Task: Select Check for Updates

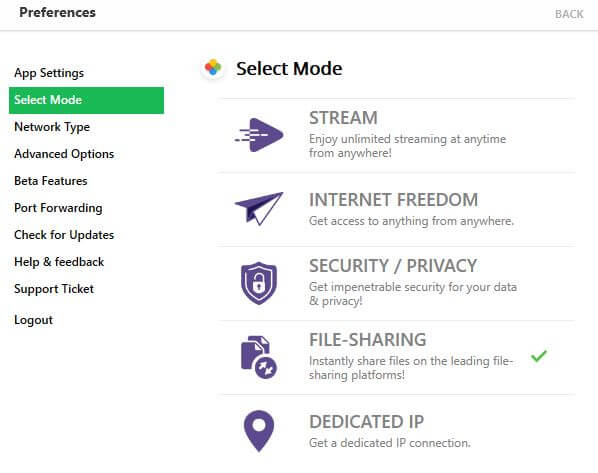Action: (64, 235)
